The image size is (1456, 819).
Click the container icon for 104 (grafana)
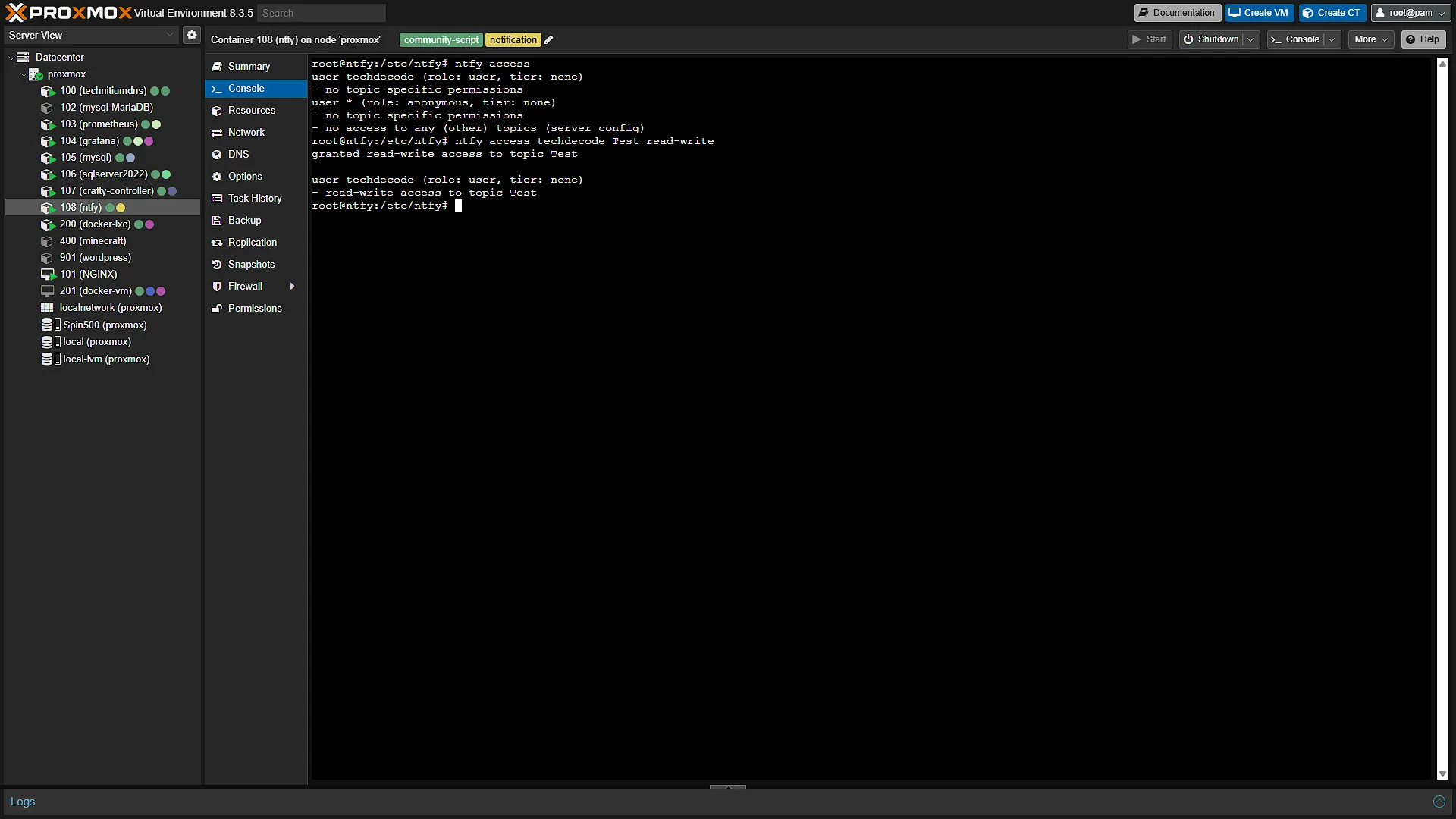(x=48, y=141)
